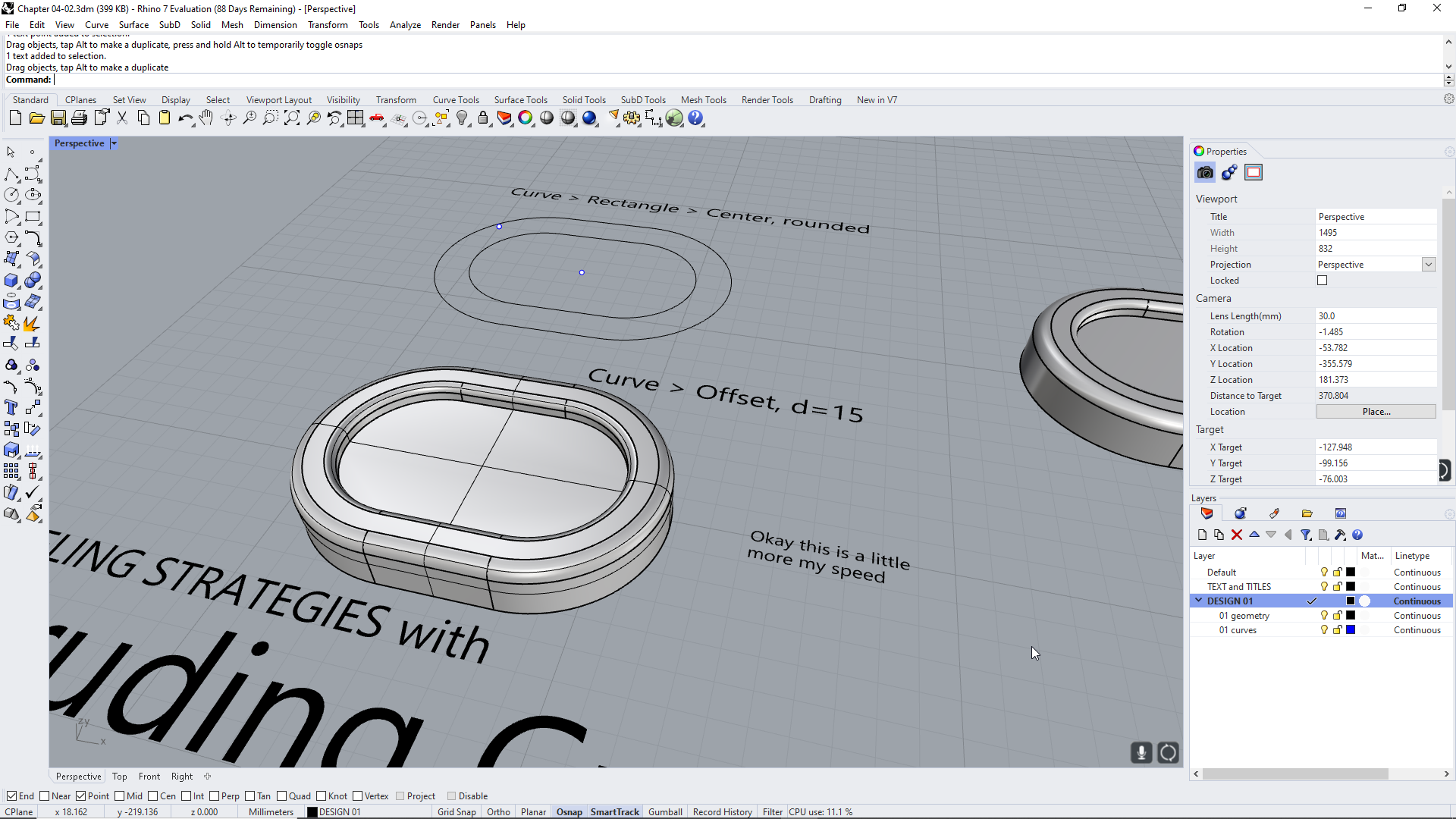Toggle Record History in status bar

pyautogui.click(x=722, y=812)
